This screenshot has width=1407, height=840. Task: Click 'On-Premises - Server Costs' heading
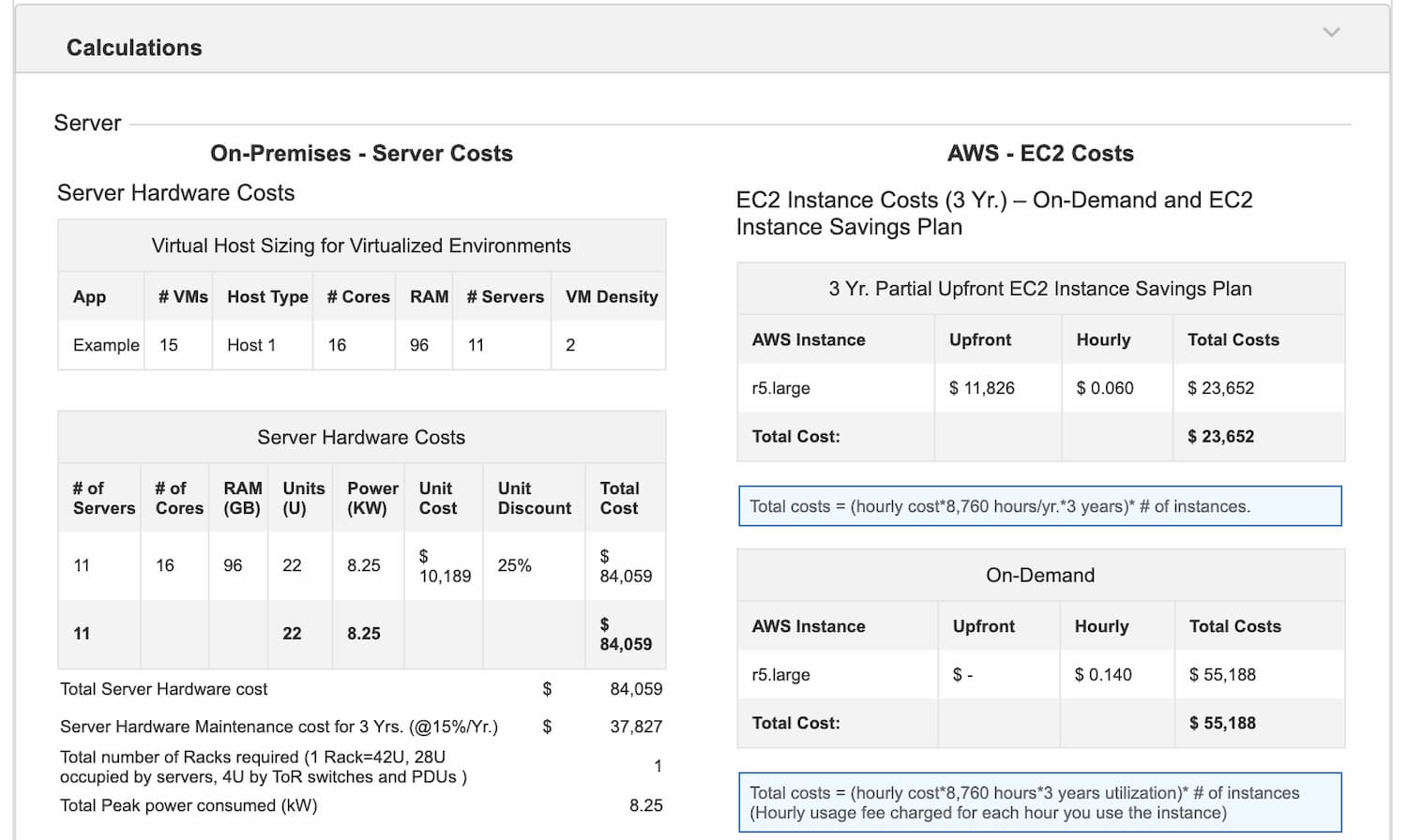pyautogui.click(x=361, y=153)
